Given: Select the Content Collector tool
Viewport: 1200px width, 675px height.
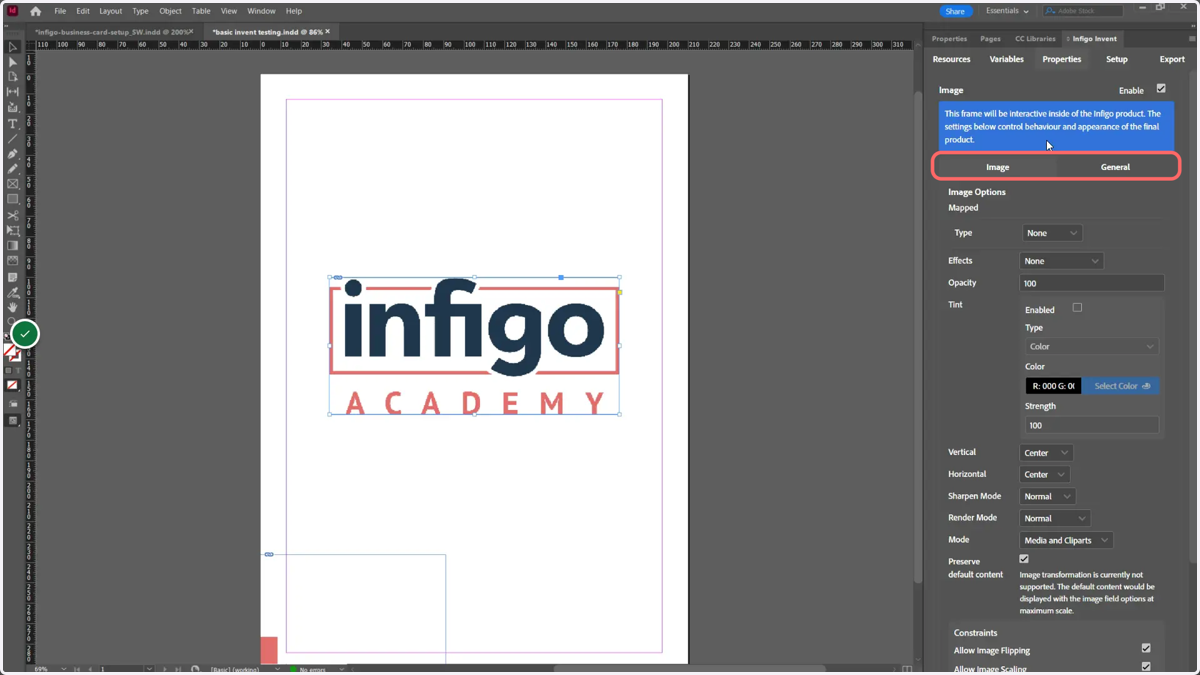Looking at the screenshot, I should [13, 108].
